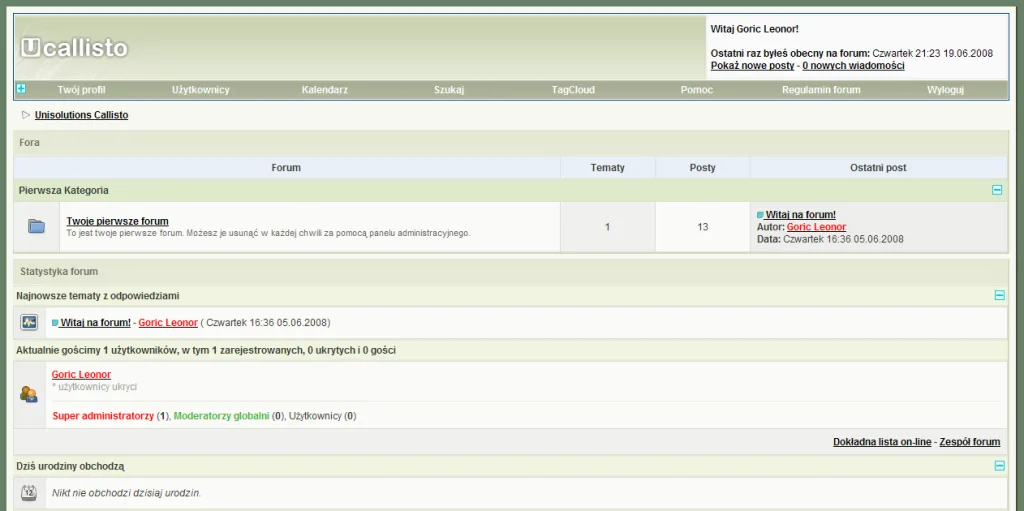
Task: Click the Ostatni post column header
Action: pos(878,167)
